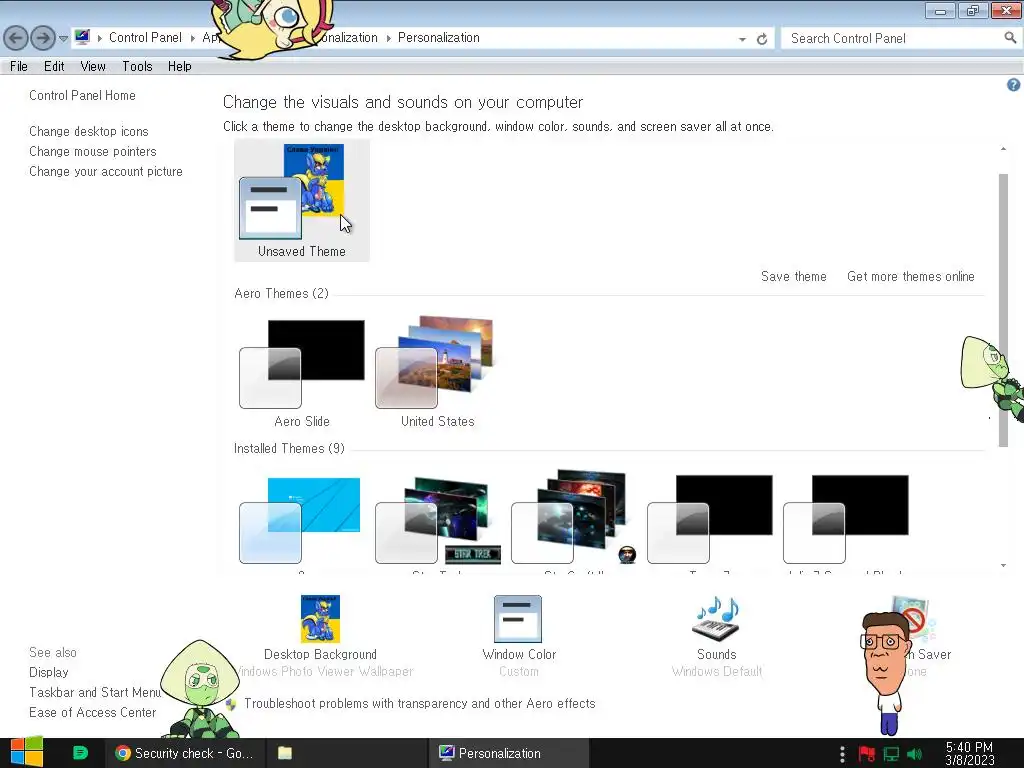Open the Desktop Background icon
The image size is (1024, 768).
(x=320, y=618)
